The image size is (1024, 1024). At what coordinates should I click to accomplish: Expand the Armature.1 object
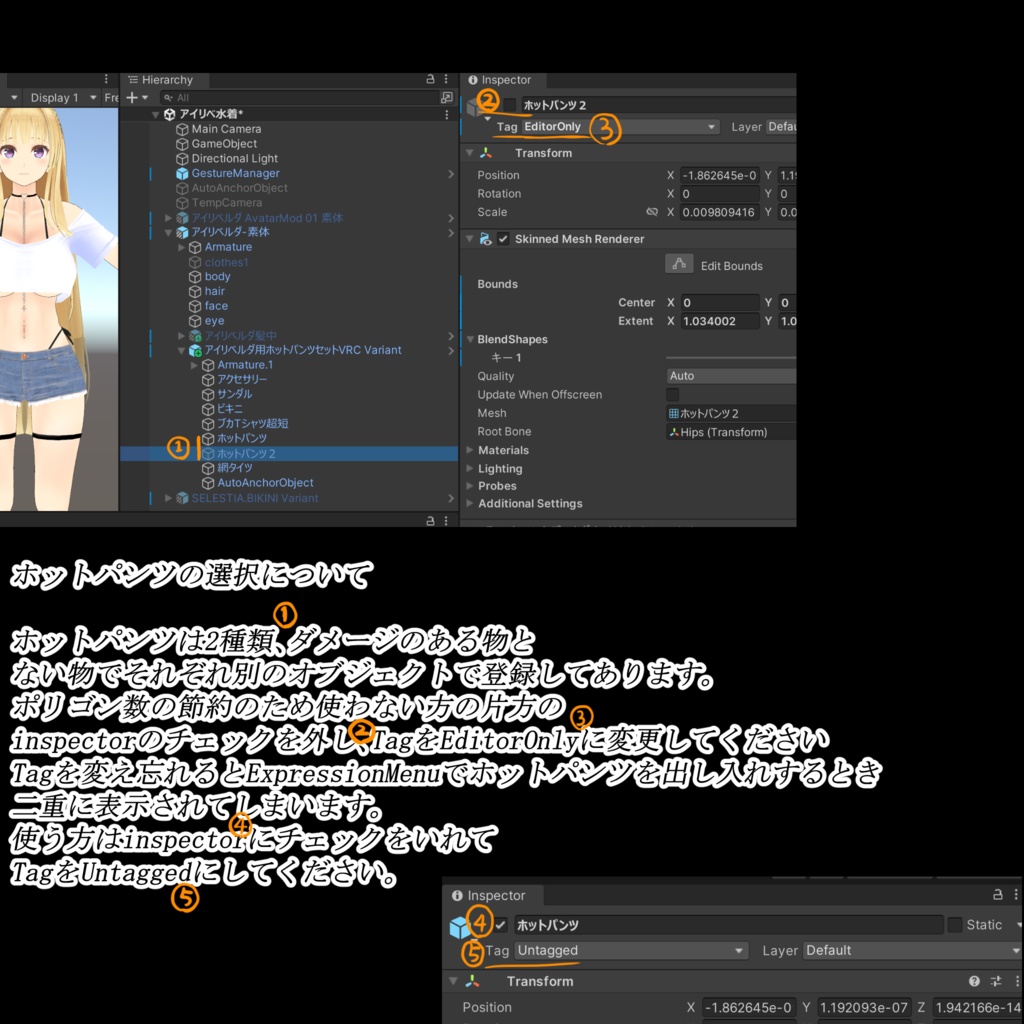click(194, 365)
